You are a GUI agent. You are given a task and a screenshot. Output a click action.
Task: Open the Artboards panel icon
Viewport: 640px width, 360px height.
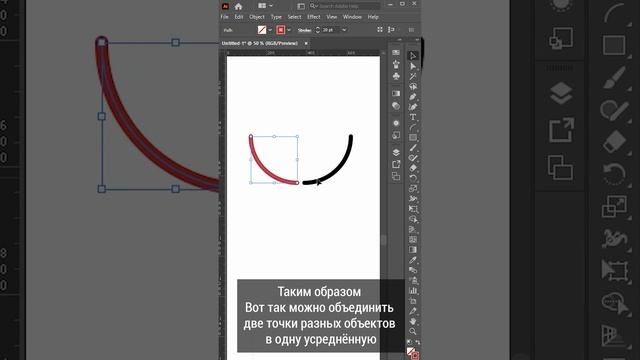coord(396,176)
